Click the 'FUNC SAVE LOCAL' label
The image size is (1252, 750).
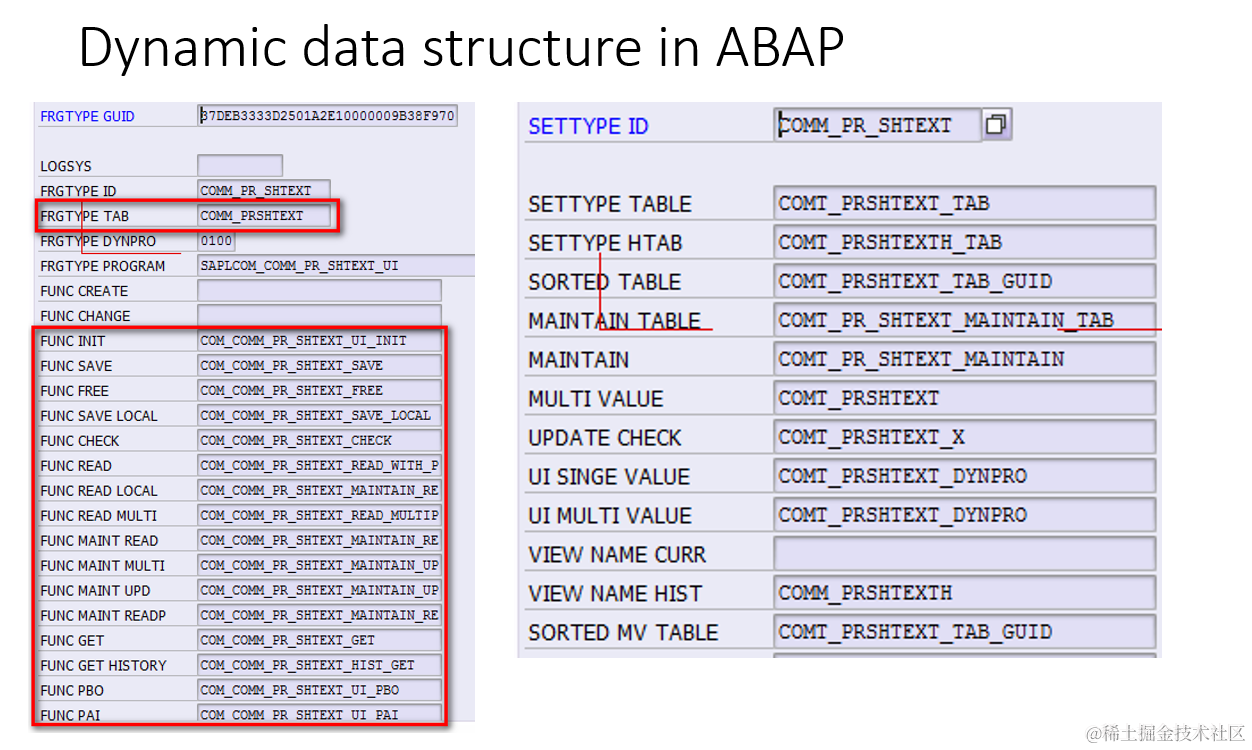(x=99, y=416)
